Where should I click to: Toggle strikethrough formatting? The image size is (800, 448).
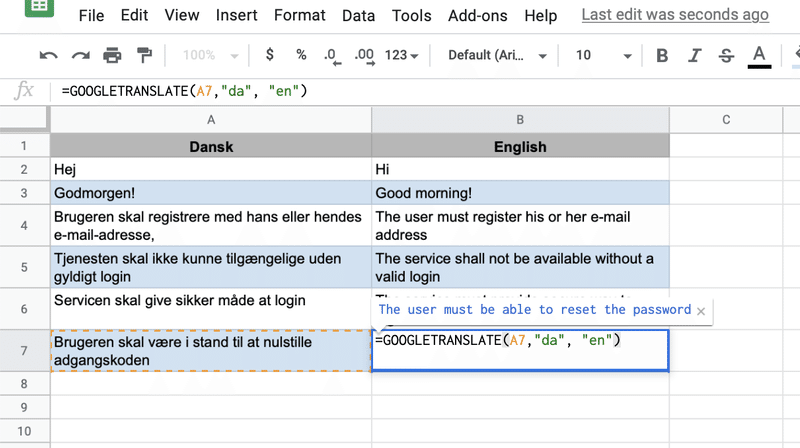click(x=726, y=55)
